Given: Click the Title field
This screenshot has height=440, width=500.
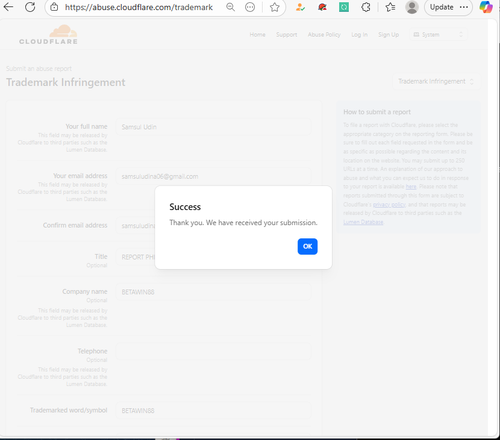Looking at the screenshot, I should point(135,257).
